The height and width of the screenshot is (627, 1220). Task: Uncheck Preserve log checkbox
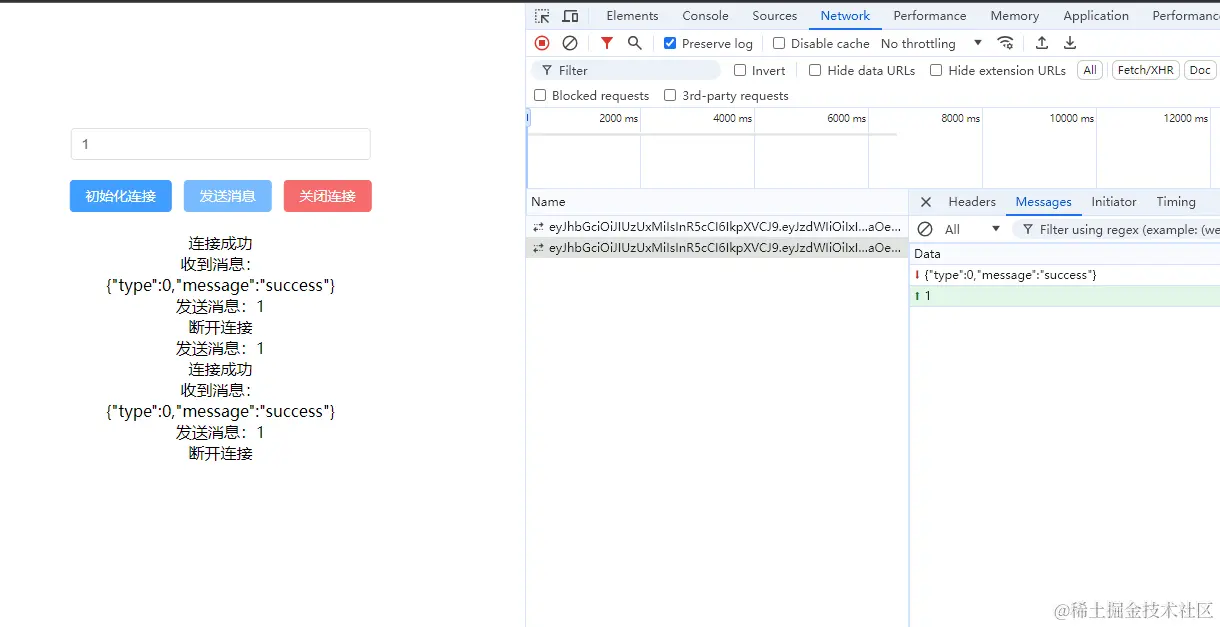(x=670, y=43)
